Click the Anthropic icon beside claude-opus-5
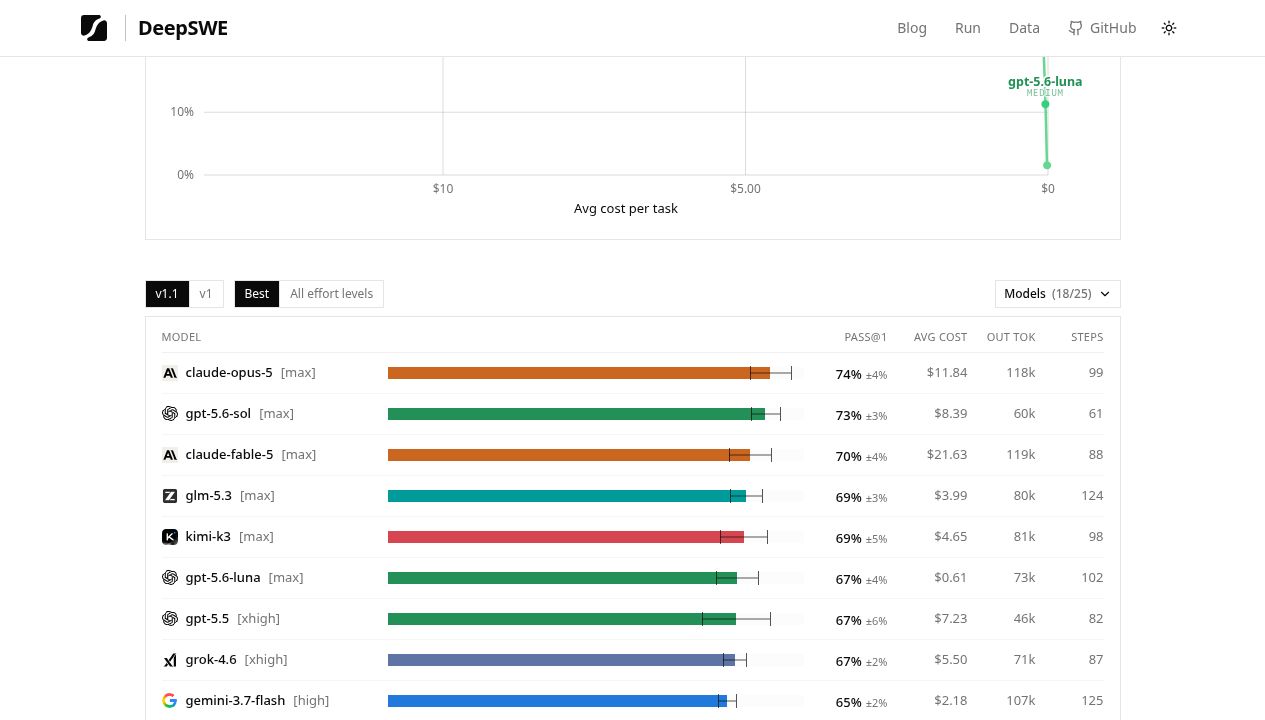The image size is (1265, 720). tap(169, 373)
